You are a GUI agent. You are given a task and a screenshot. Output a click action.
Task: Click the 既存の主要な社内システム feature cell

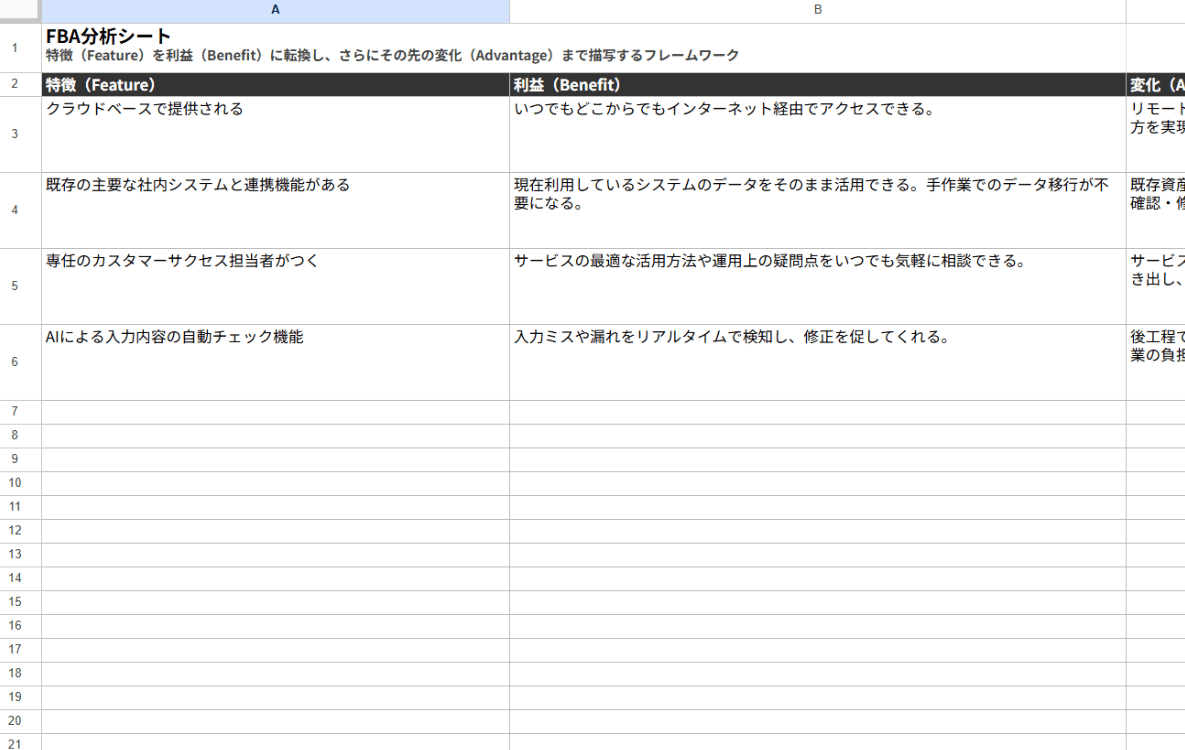coord(275,210)
